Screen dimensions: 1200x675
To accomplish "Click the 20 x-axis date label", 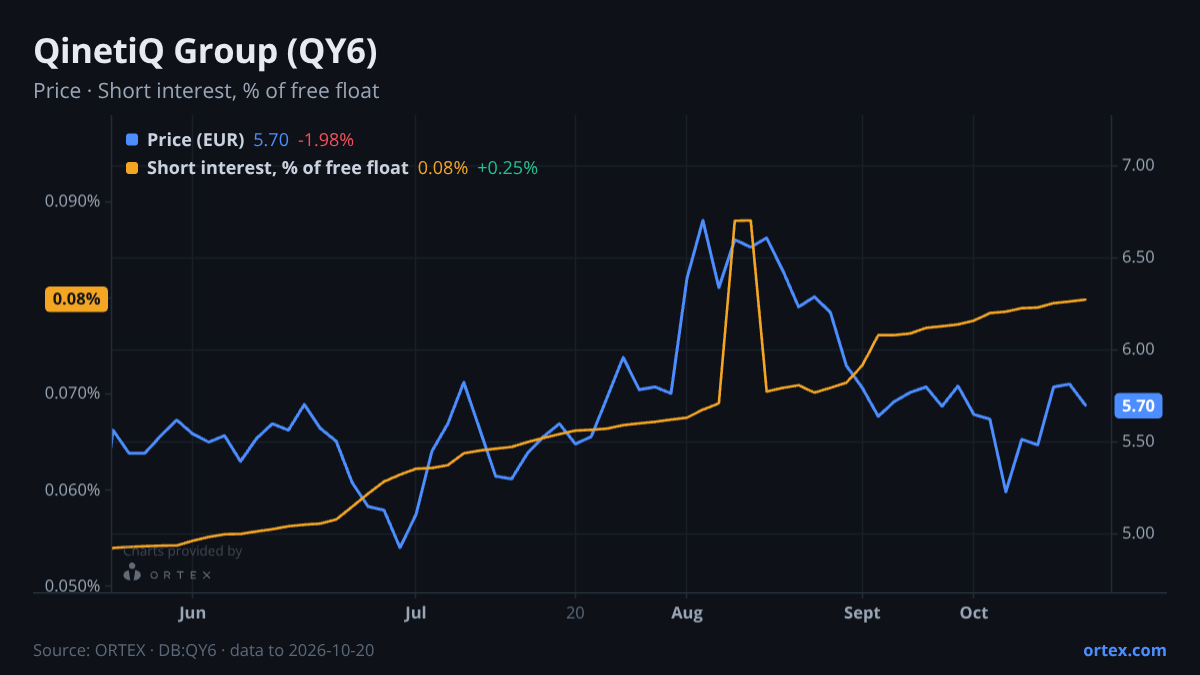I will [575, 613].
